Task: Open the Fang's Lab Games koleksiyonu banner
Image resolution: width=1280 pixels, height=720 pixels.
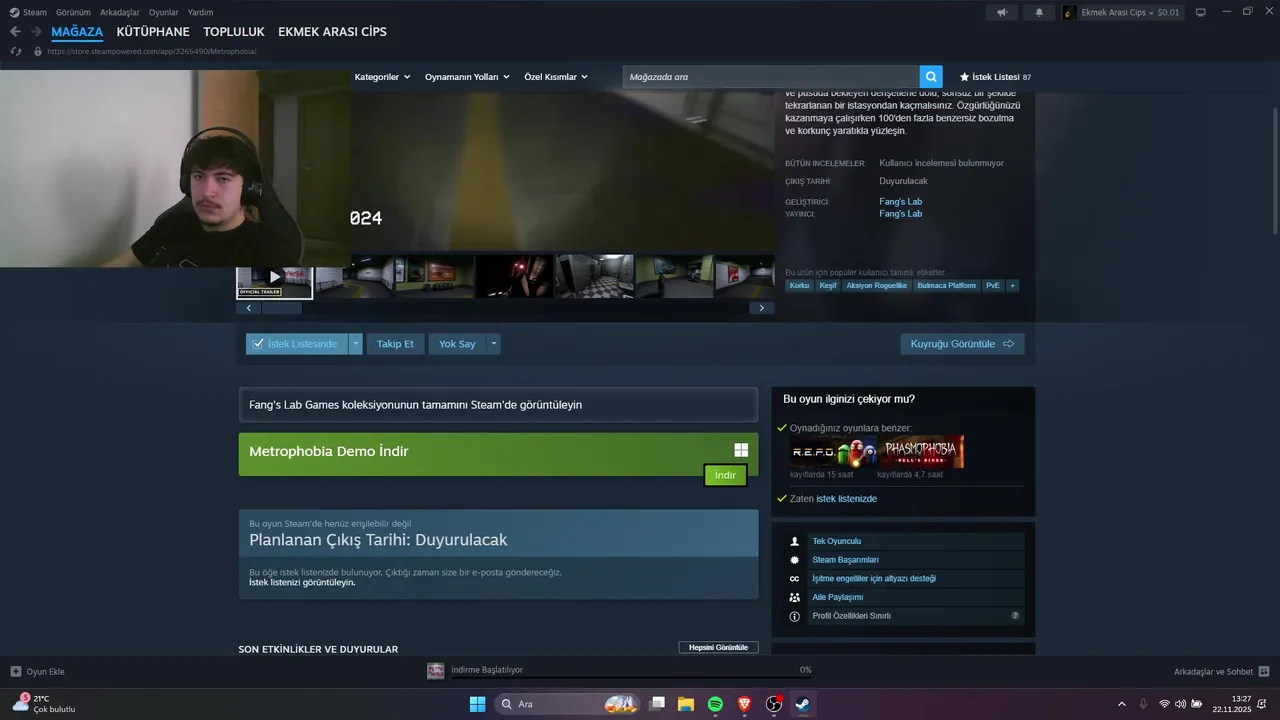Action: (x=498, y=405)
